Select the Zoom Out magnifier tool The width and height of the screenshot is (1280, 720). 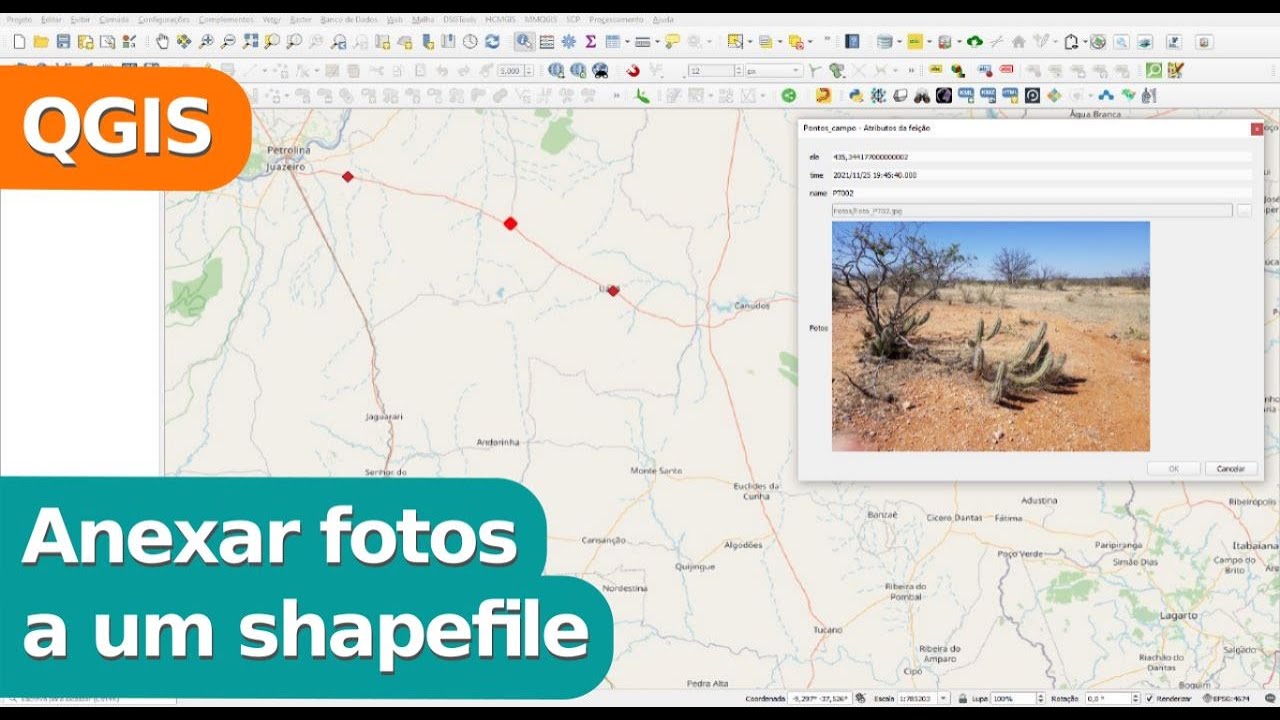tap(228, 42)
